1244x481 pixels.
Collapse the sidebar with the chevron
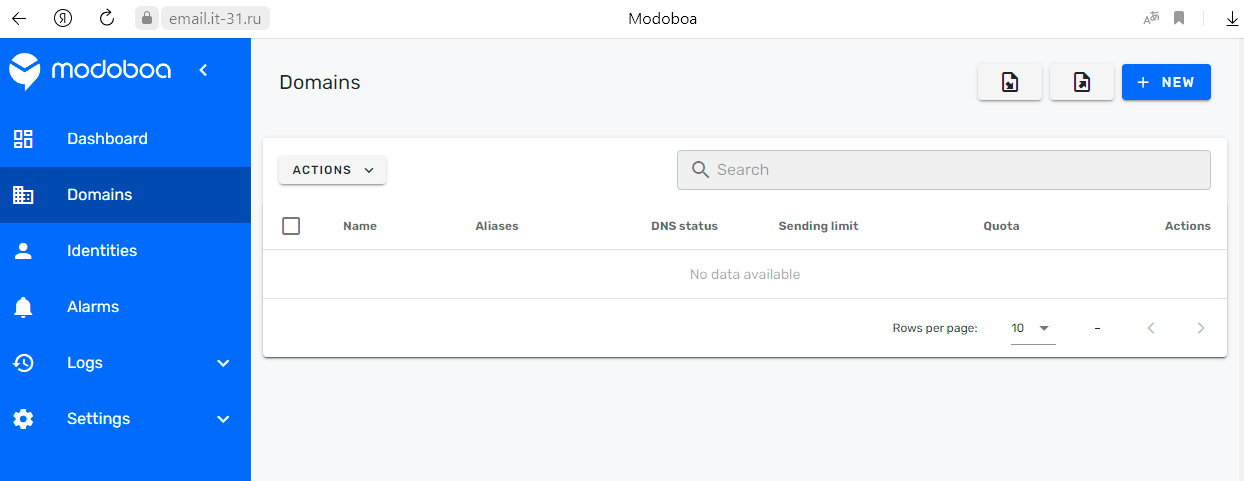coord(203,70)
